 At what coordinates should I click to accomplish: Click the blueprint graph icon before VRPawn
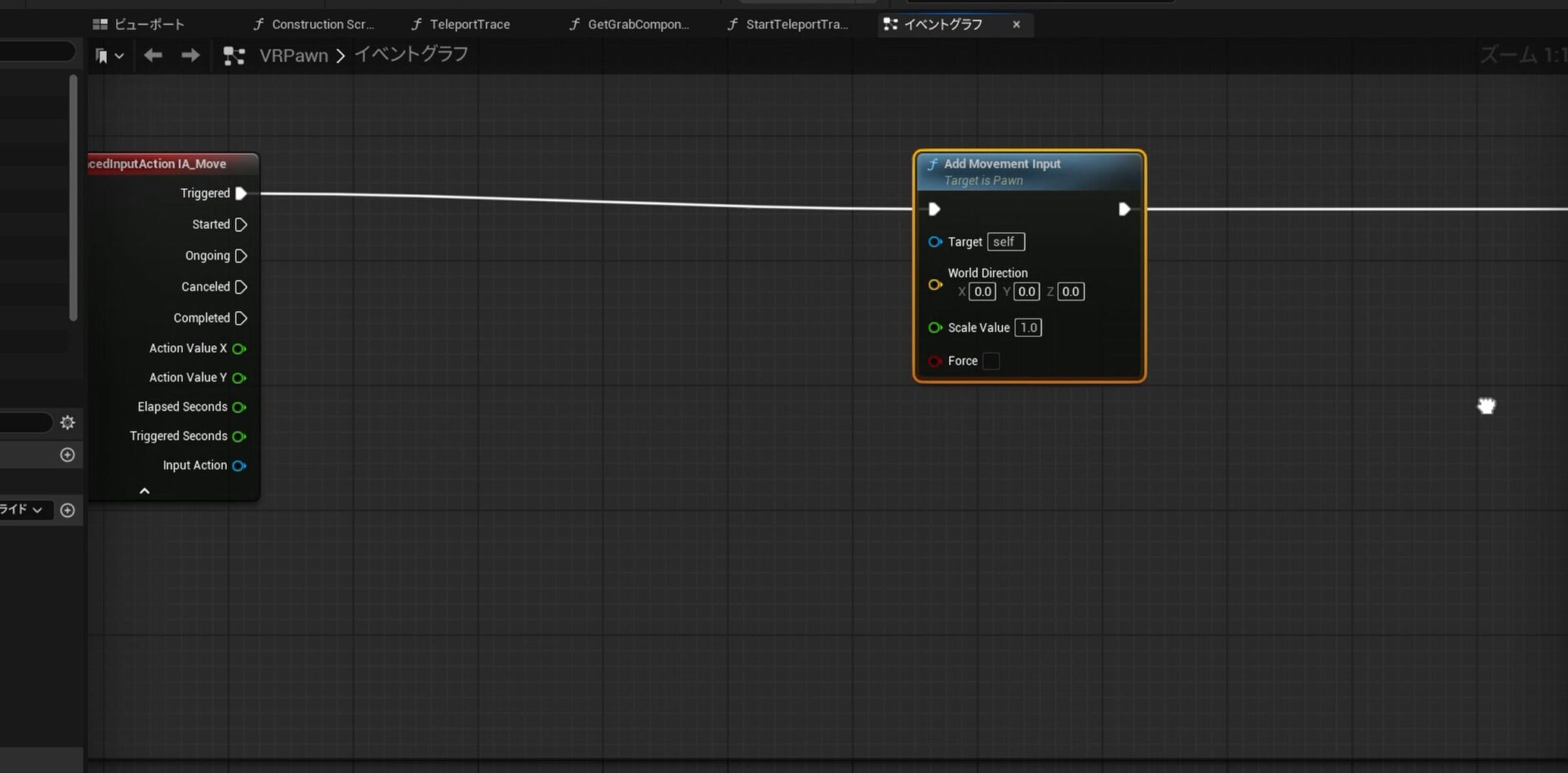tap(234, 56)
